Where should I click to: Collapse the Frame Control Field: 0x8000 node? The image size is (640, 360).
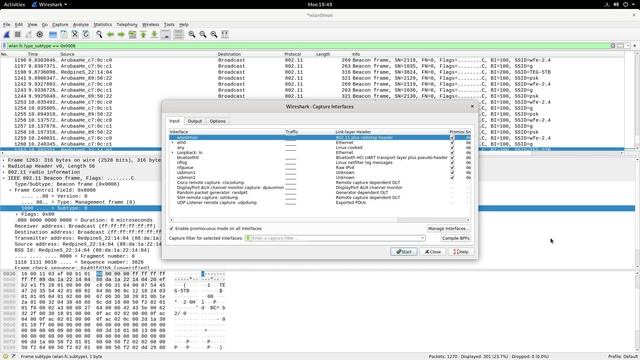(11, 190)
